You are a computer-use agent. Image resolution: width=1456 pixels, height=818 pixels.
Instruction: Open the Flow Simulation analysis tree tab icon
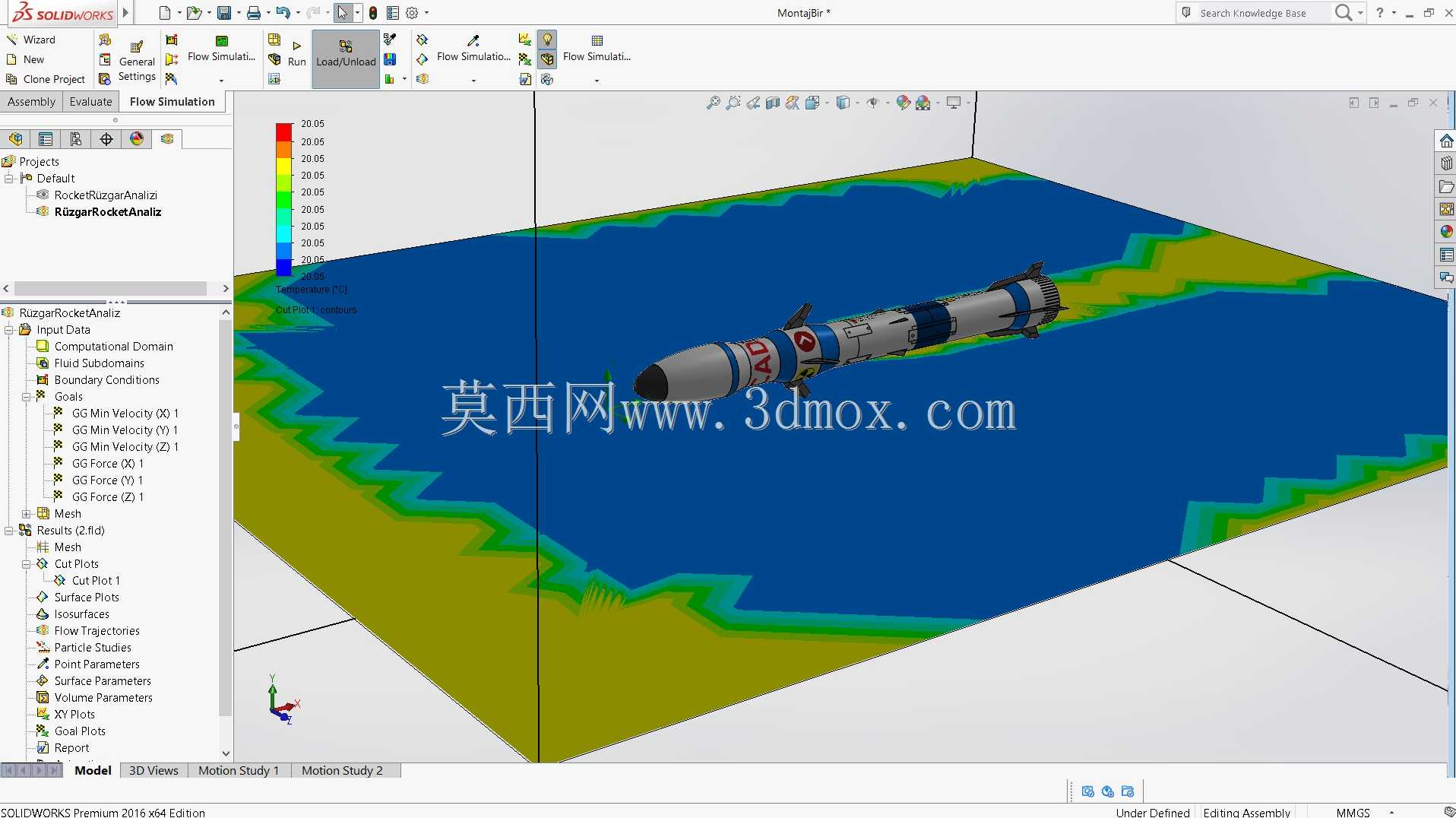pos(167,139)
